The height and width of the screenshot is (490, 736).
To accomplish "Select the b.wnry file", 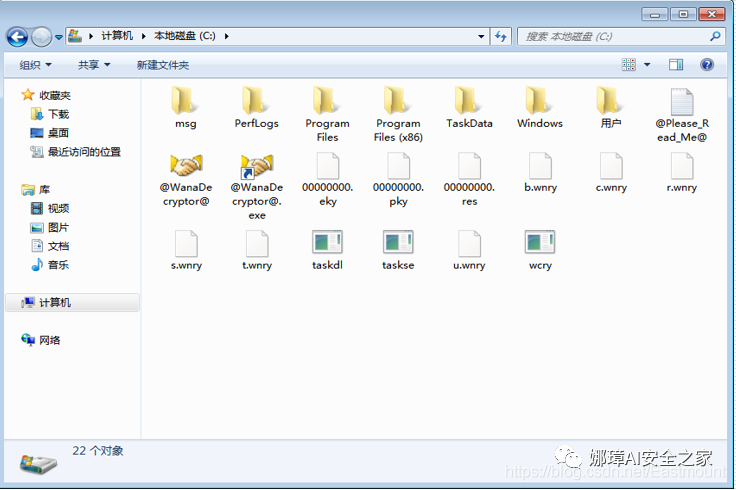I will click(540, 173).
